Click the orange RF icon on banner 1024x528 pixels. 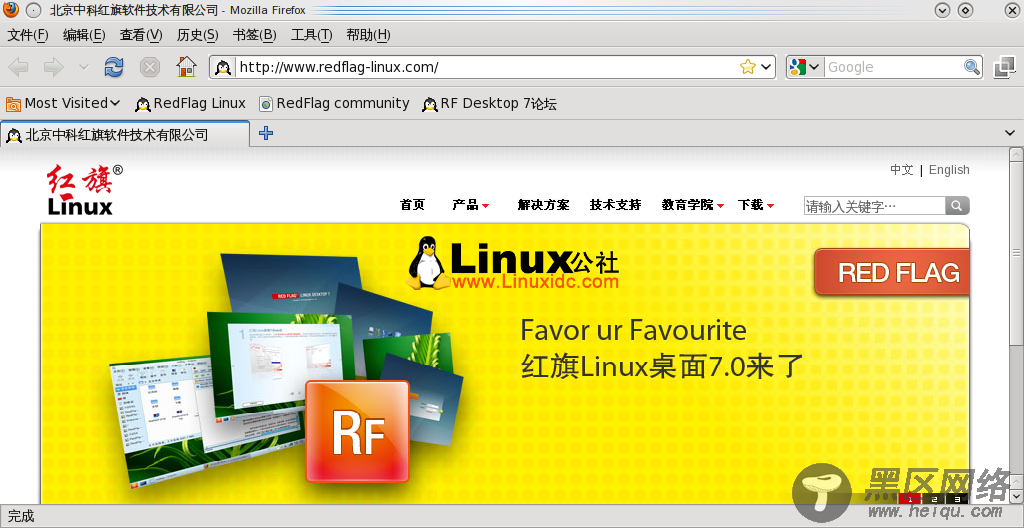pos(358,431)
